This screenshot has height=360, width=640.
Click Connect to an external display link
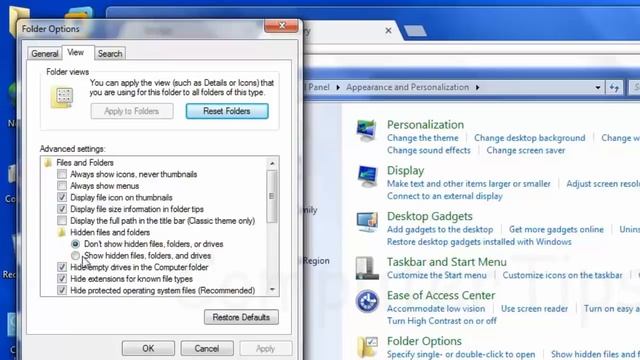click(444, 196)
